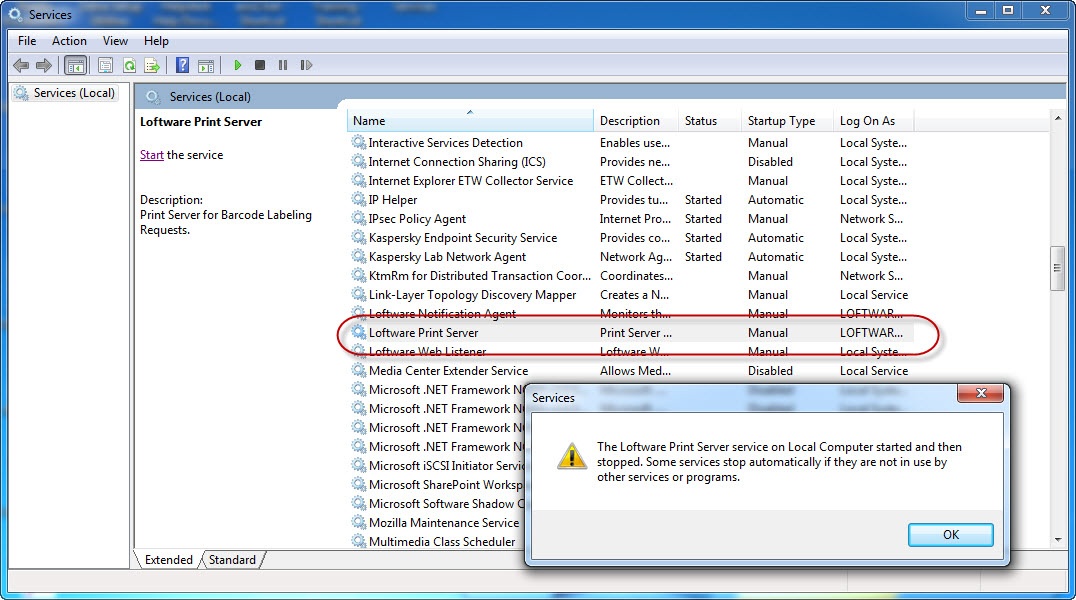Click the gear icon beside Mozilla Maintenance Service
1076x600 pixels.
point(359,522)
